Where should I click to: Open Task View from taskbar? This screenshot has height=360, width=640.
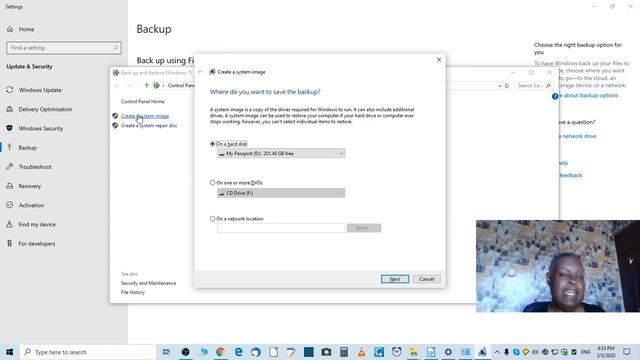[x=166, y=352]
